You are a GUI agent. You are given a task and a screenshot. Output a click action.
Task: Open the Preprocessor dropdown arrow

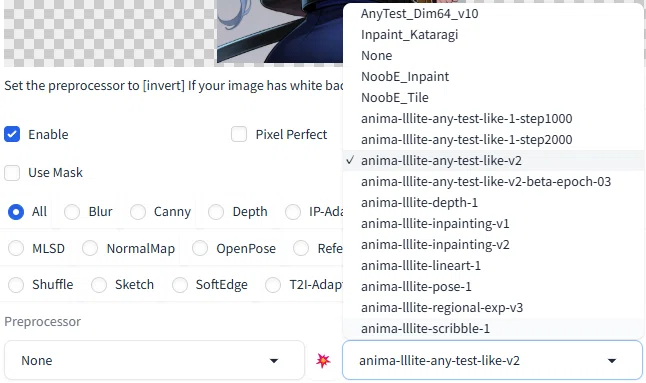point(274,361)
